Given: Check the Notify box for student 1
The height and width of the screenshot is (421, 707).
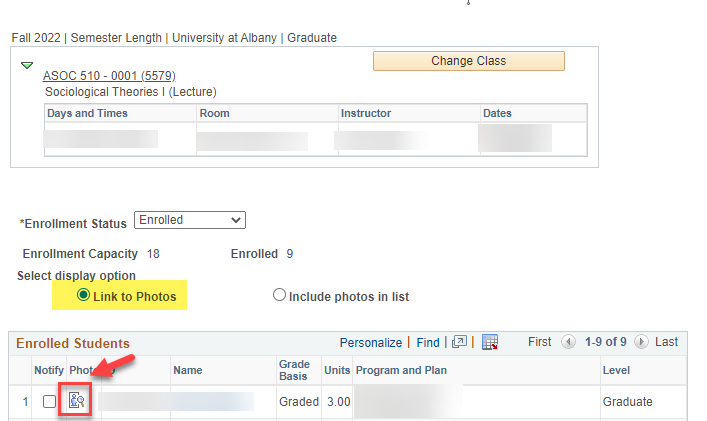Looking at the screenshot, I should tap(50, 401).
